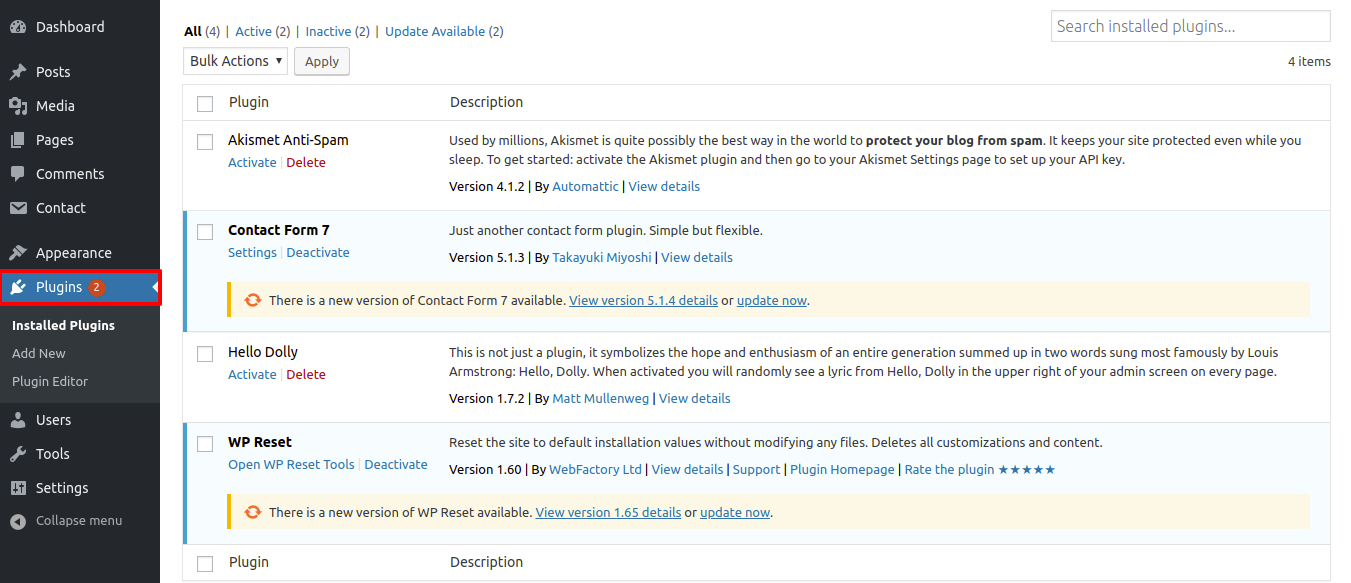Open the Automattic author link

585,186
